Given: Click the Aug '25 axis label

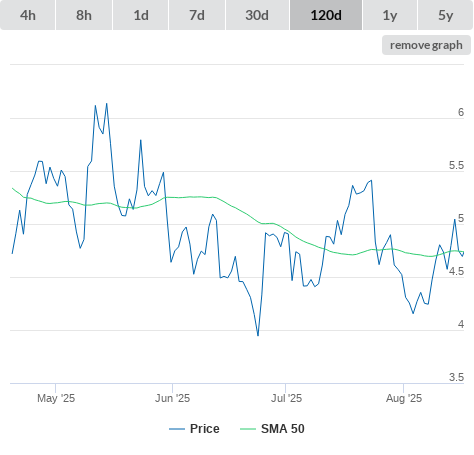Looking at the screenshot, I should [404, 398].
